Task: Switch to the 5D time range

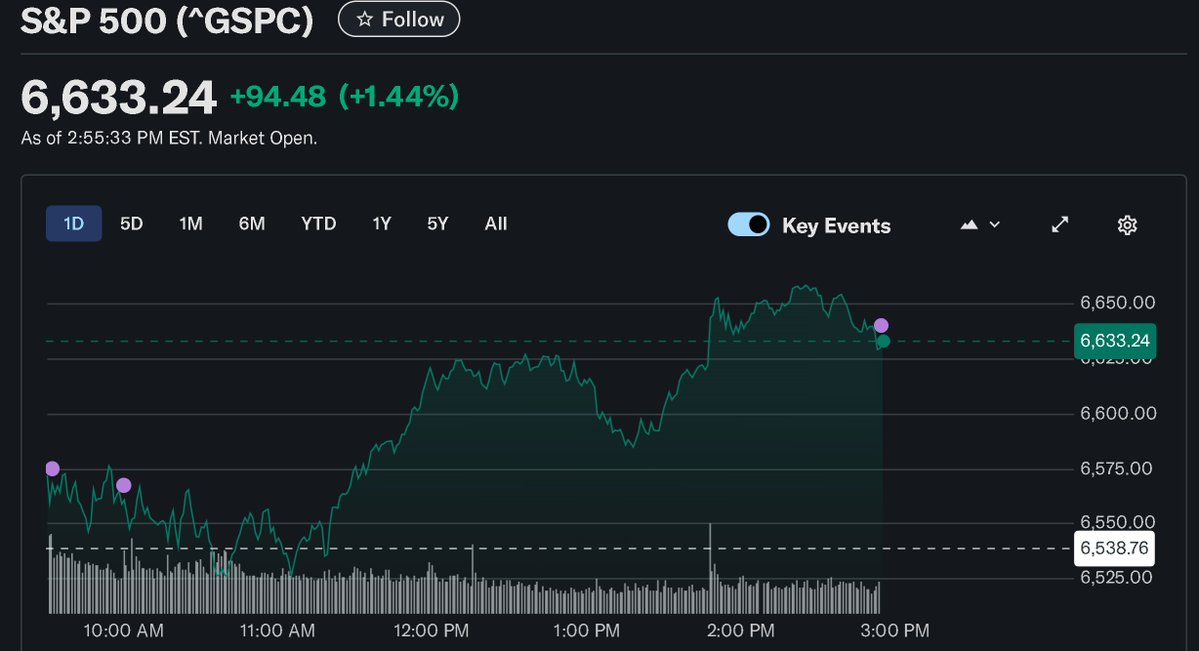Action: [x=131, y=223]
